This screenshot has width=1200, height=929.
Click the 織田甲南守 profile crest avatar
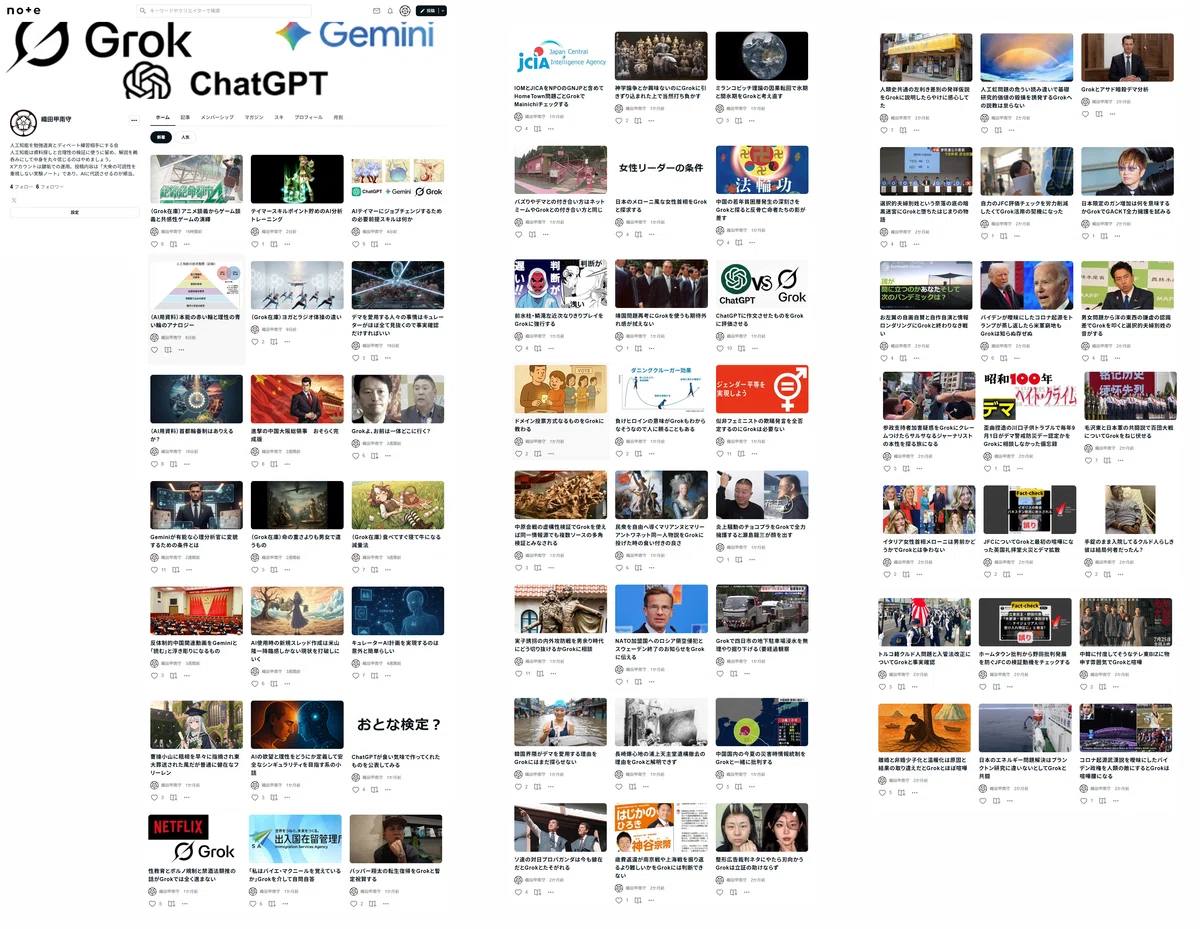[24, 124]
